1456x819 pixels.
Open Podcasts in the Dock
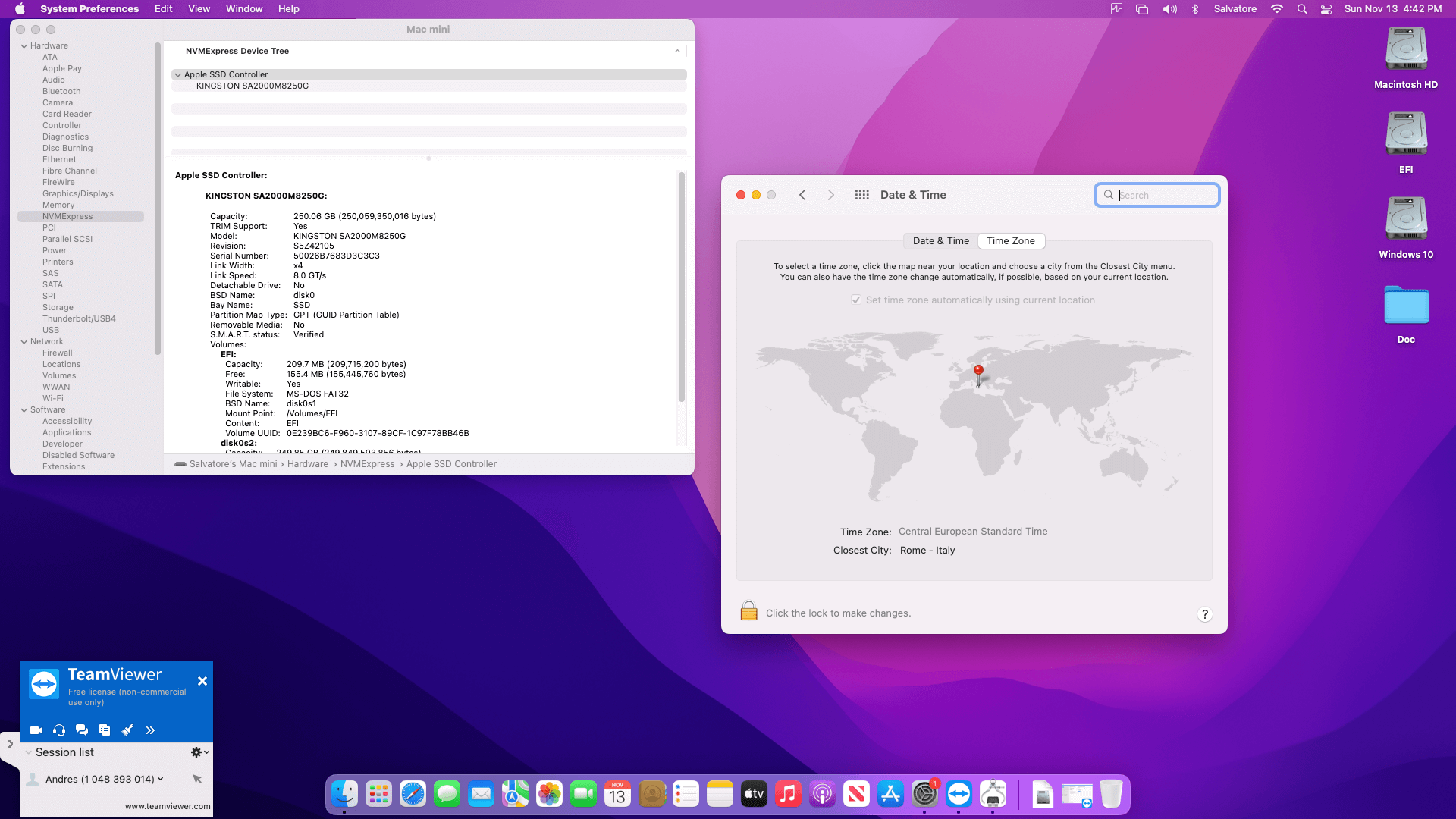point(822,794)
